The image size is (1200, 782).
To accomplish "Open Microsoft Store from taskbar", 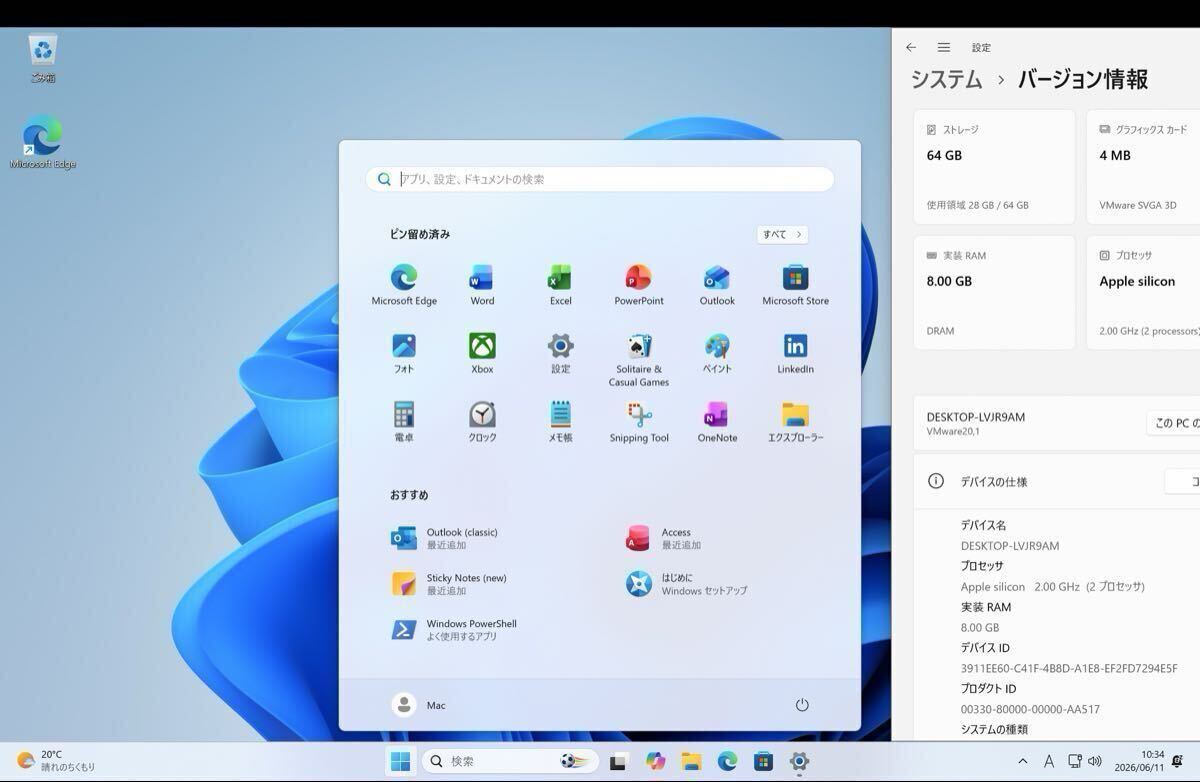I will [763, 762].
